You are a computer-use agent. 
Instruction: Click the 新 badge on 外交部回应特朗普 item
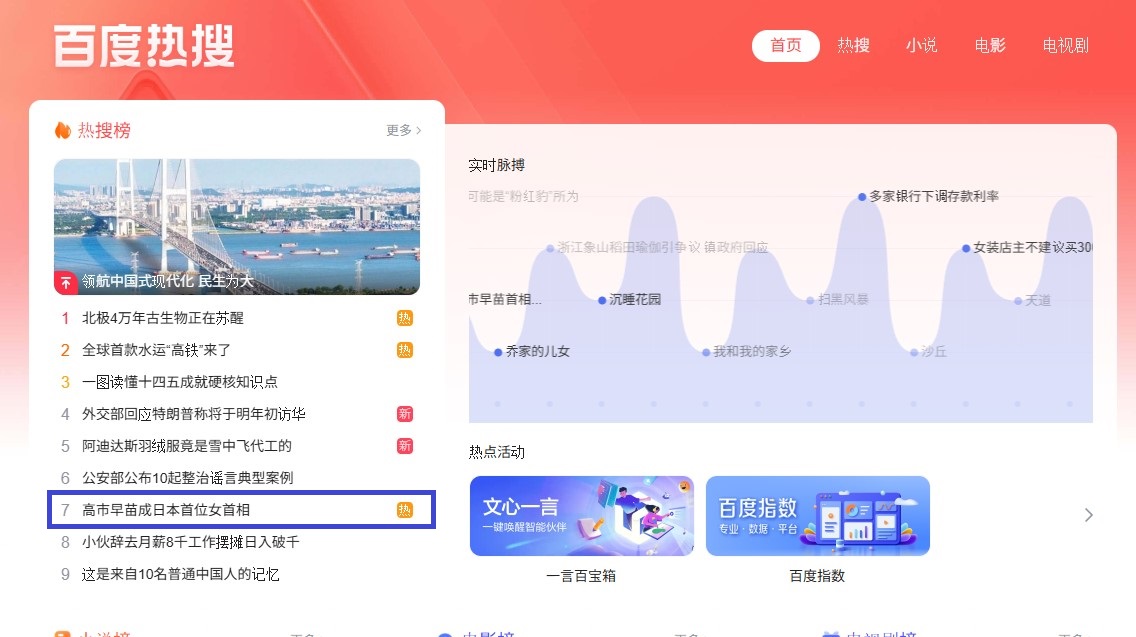click(404, 414)
